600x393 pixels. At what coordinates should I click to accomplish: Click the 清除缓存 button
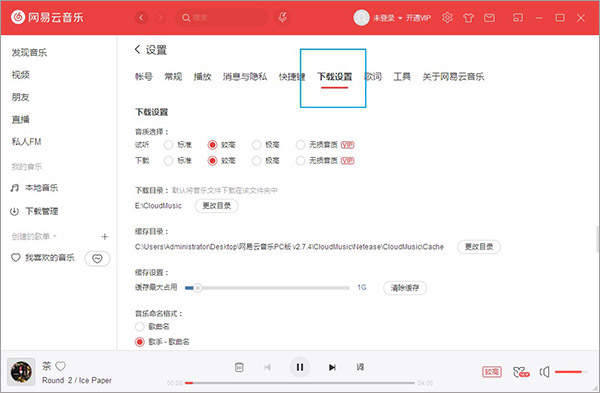pos(405,288)
